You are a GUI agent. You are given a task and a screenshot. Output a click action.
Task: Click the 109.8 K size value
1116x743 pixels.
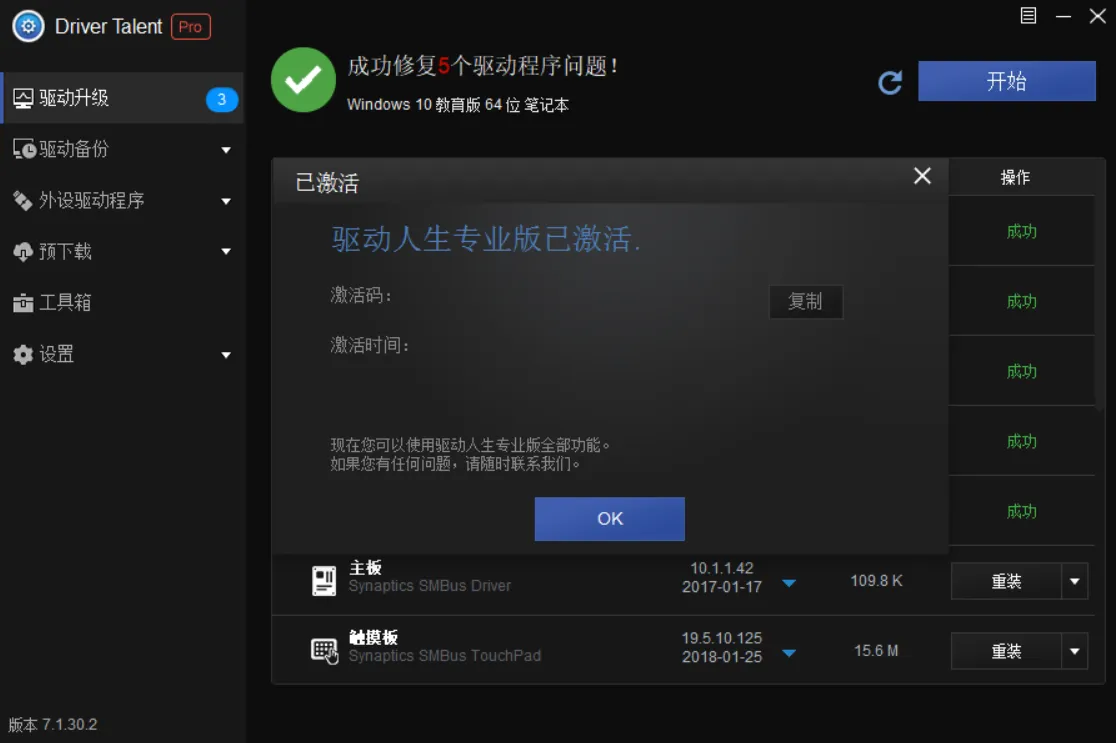tap(876, 581)
